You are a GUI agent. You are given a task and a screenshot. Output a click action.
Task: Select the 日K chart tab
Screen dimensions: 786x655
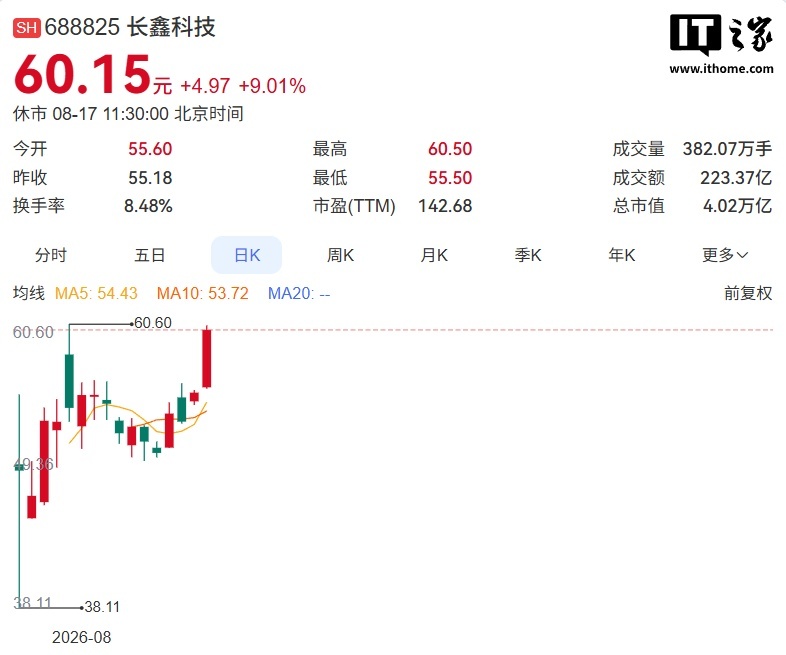[247, 255]
